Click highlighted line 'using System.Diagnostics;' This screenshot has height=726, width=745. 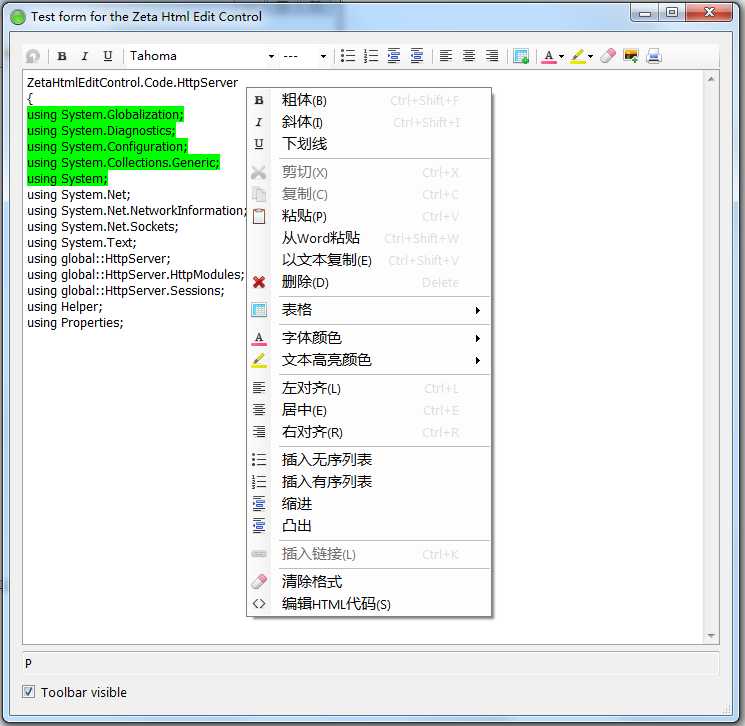(x=101, y=131)
